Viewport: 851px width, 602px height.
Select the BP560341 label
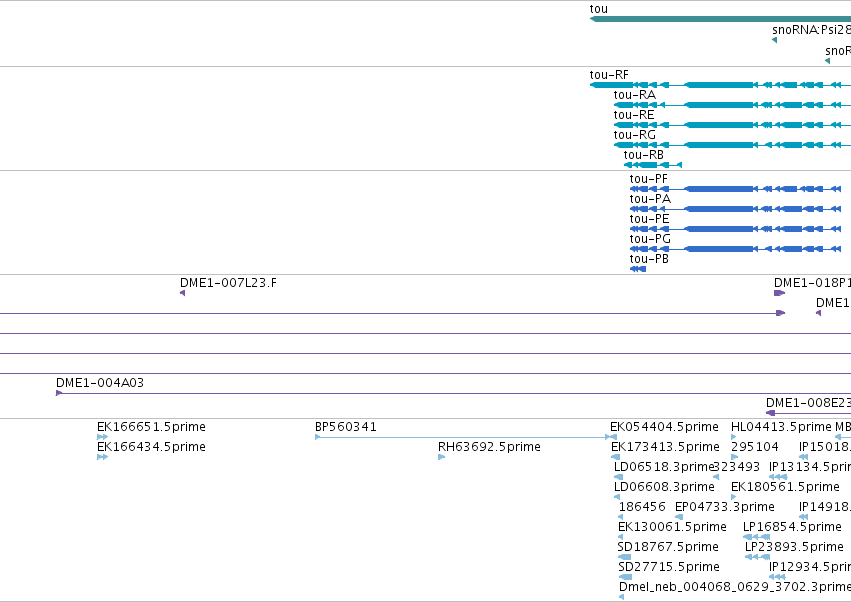(346, 427)
